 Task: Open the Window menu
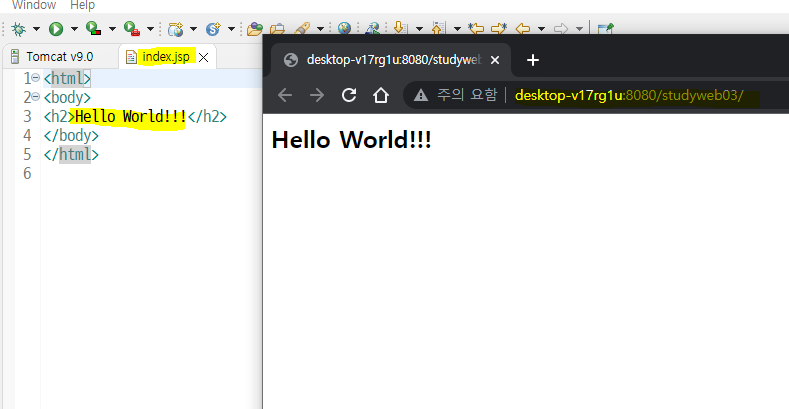coord(34,5)
